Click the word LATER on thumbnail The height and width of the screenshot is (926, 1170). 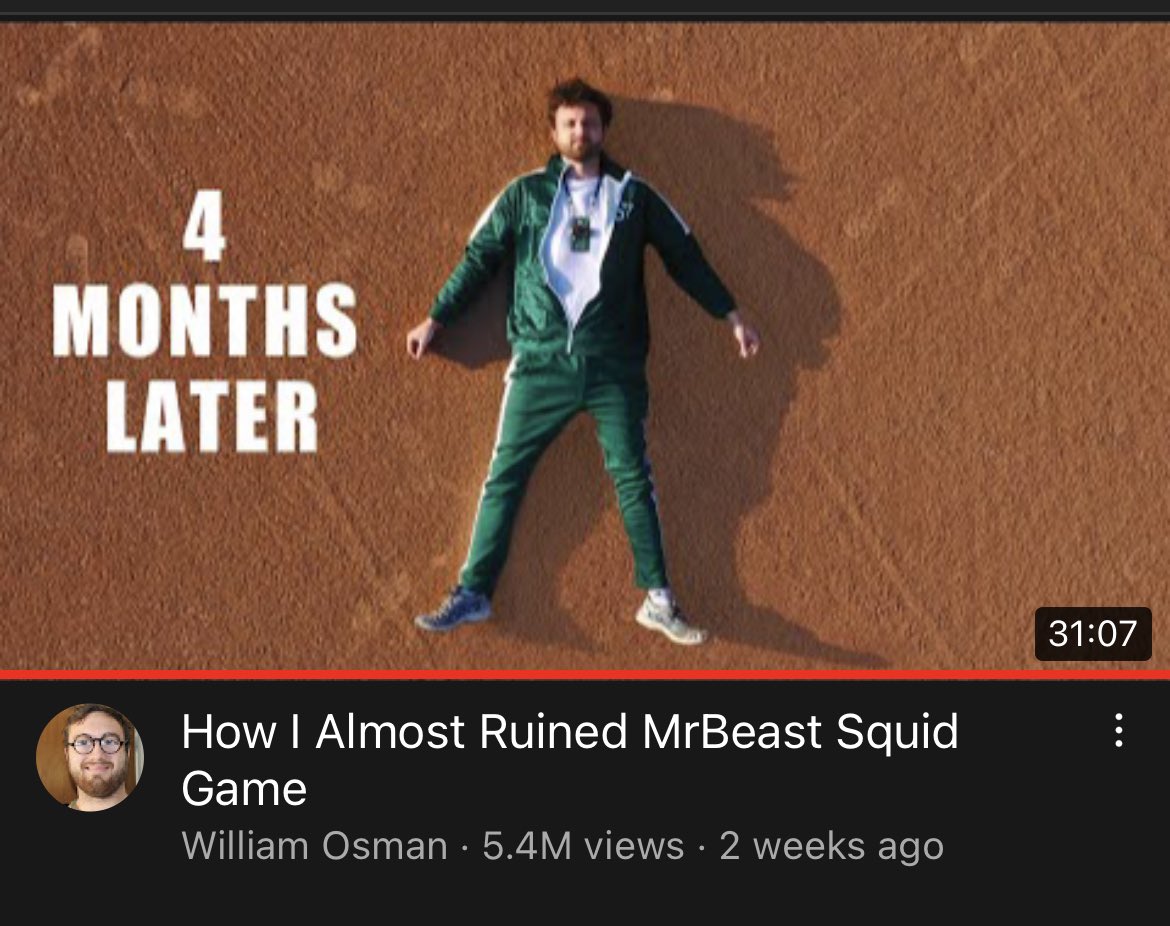[x=212, y=416]
